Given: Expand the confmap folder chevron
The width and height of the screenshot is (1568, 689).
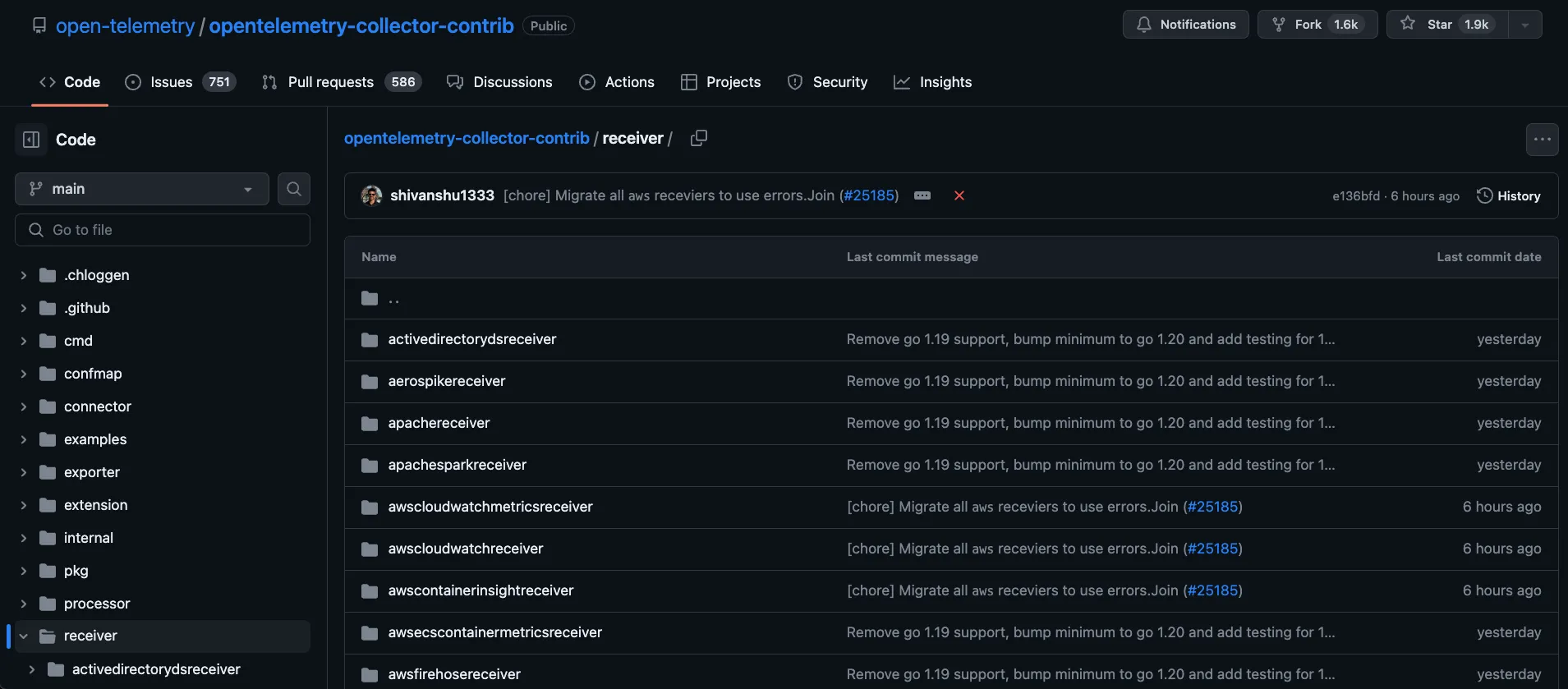Looking at the screenshot, I should tap(24, 374).
